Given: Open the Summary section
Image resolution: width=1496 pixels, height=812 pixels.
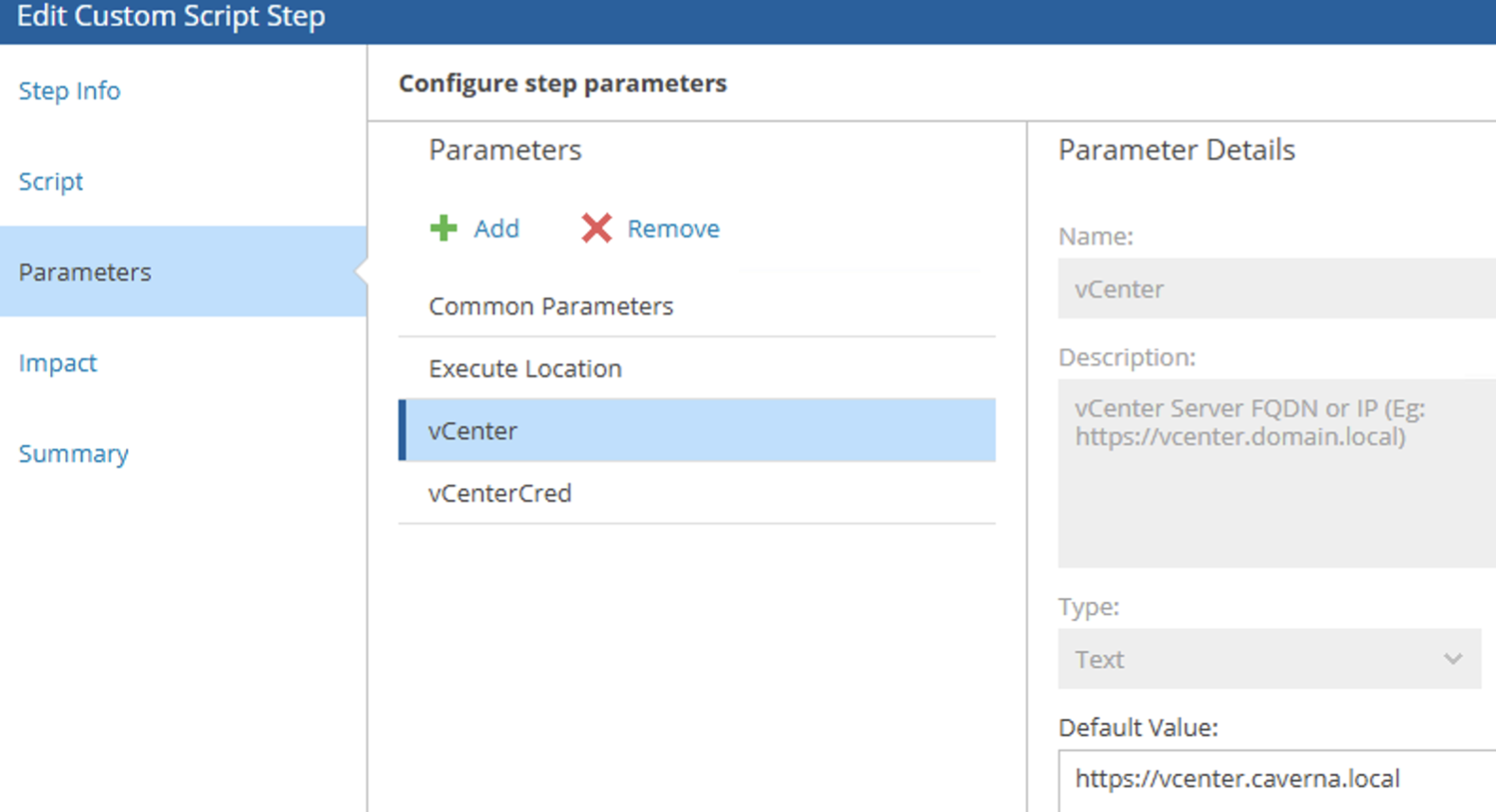Looking at the screenshot, I should (x=74, y=454).
